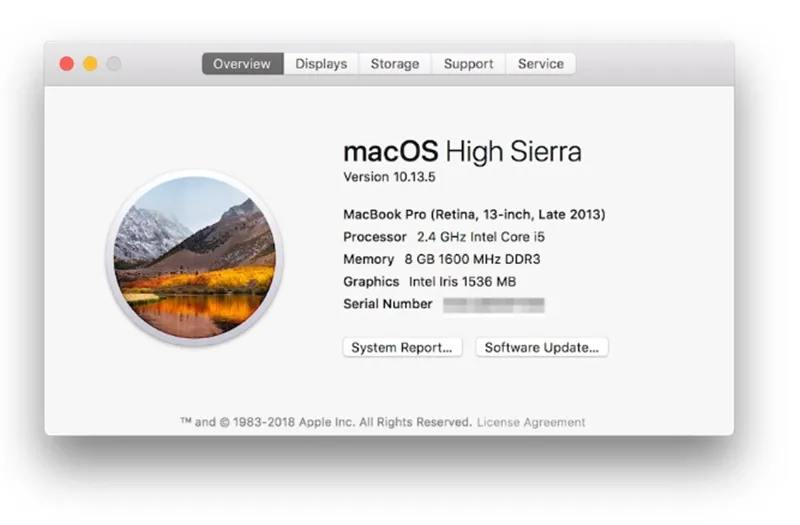Click the blurred serial number value

click(x=493, y=305)
